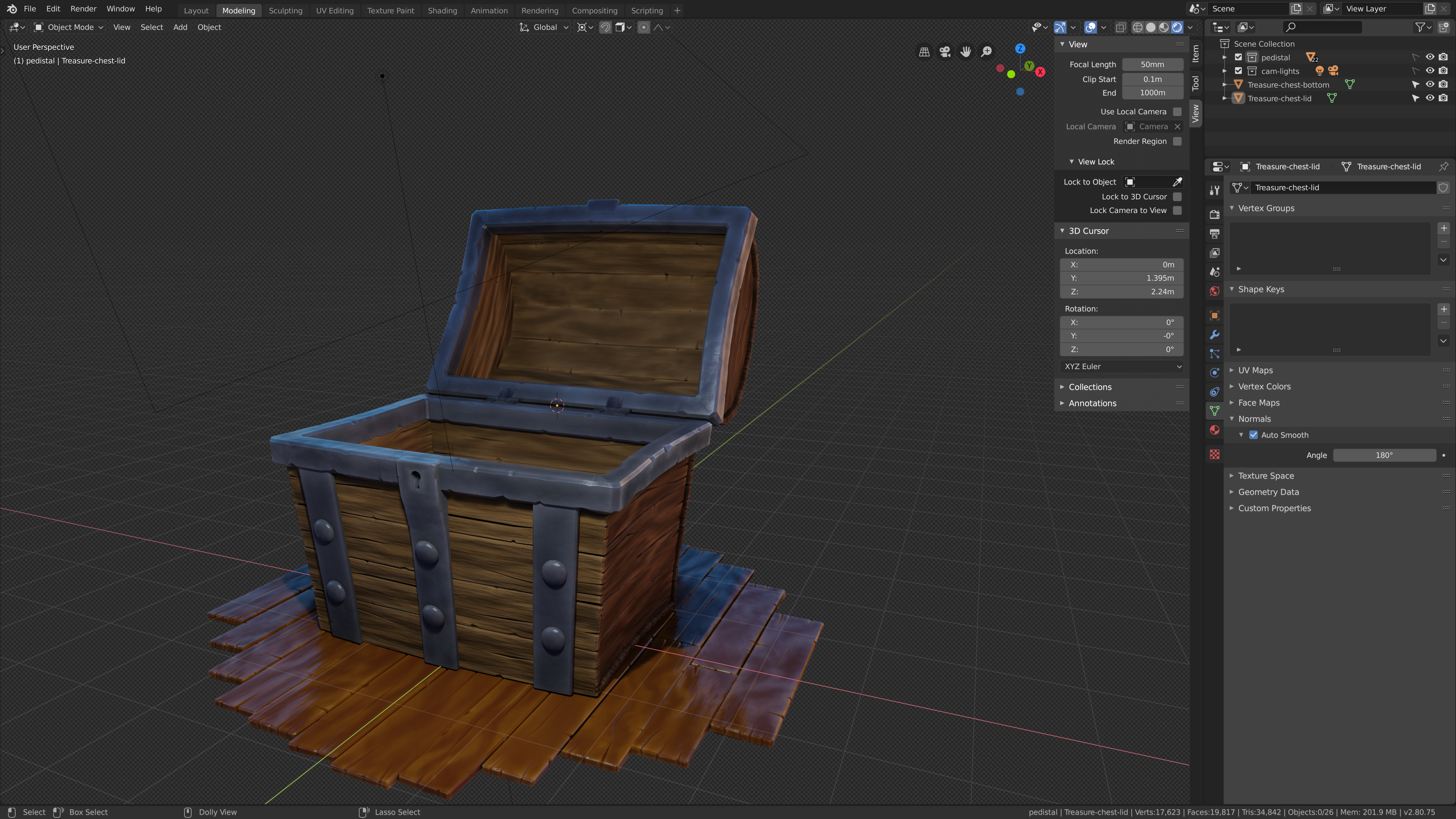Select the Physics properties tab
Screen dimensions: 1456x819
pos(1214,372)
